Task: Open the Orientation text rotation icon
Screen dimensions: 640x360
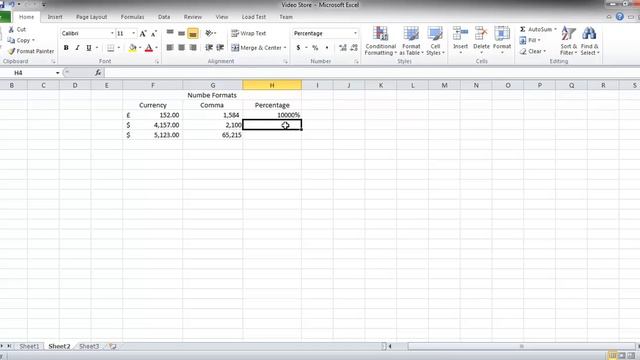Action: pyautogui.click(x=209, y=33)
